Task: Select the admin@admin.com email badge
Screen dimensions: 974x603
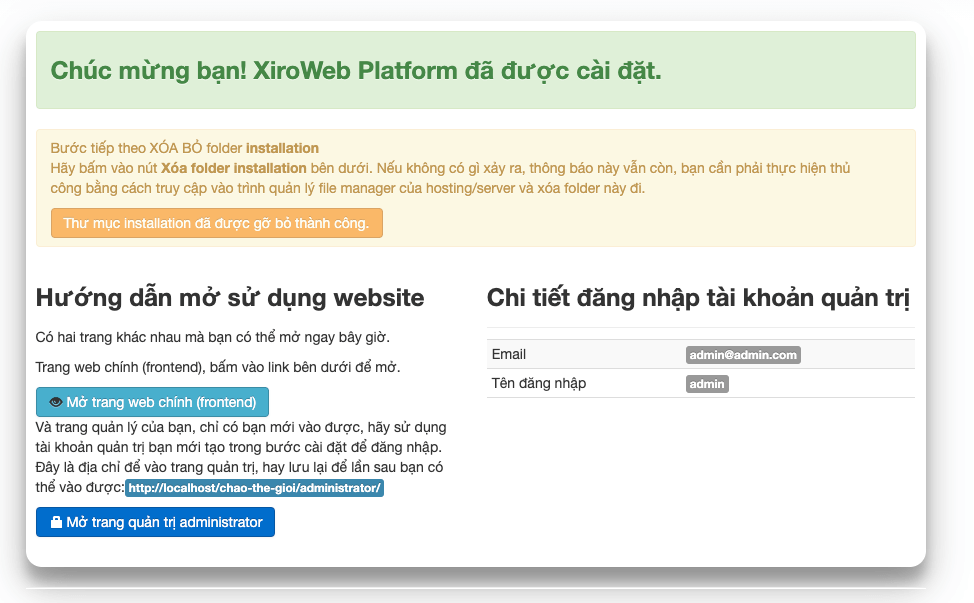Action: (743, 355)
